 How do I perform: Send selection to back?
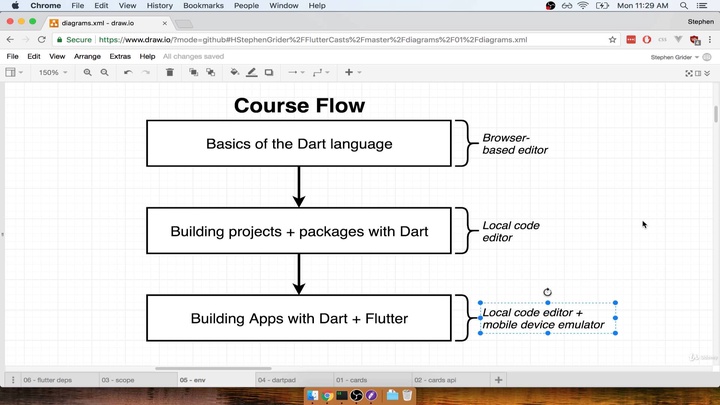coord(210,72)
